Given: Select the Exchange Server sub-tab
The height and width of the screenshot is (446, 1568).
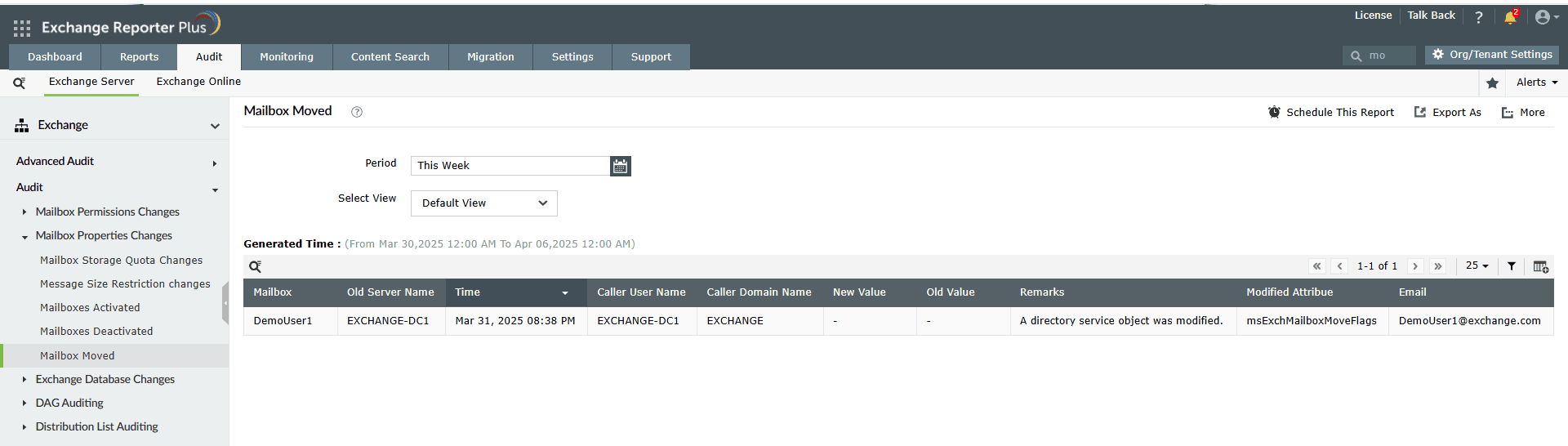Looking at the screenshot, I should 91,82.
